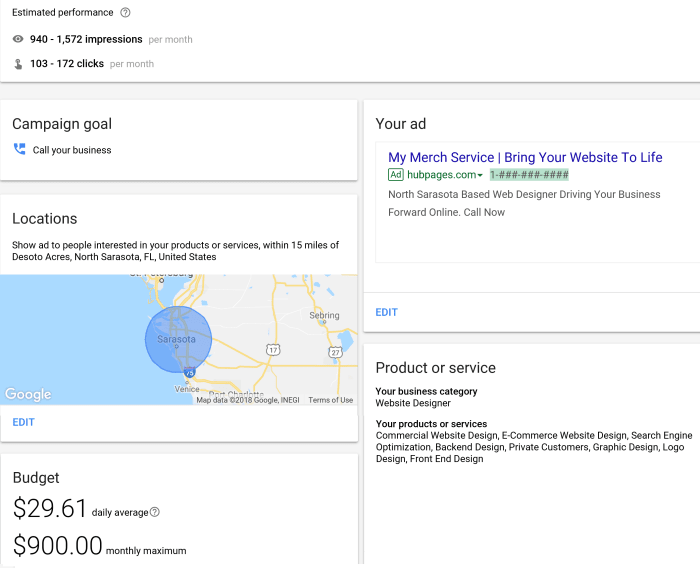This screenshot has height=568, width=700.
Task: Click help icon next to daily average
Action: click(155, 513)
